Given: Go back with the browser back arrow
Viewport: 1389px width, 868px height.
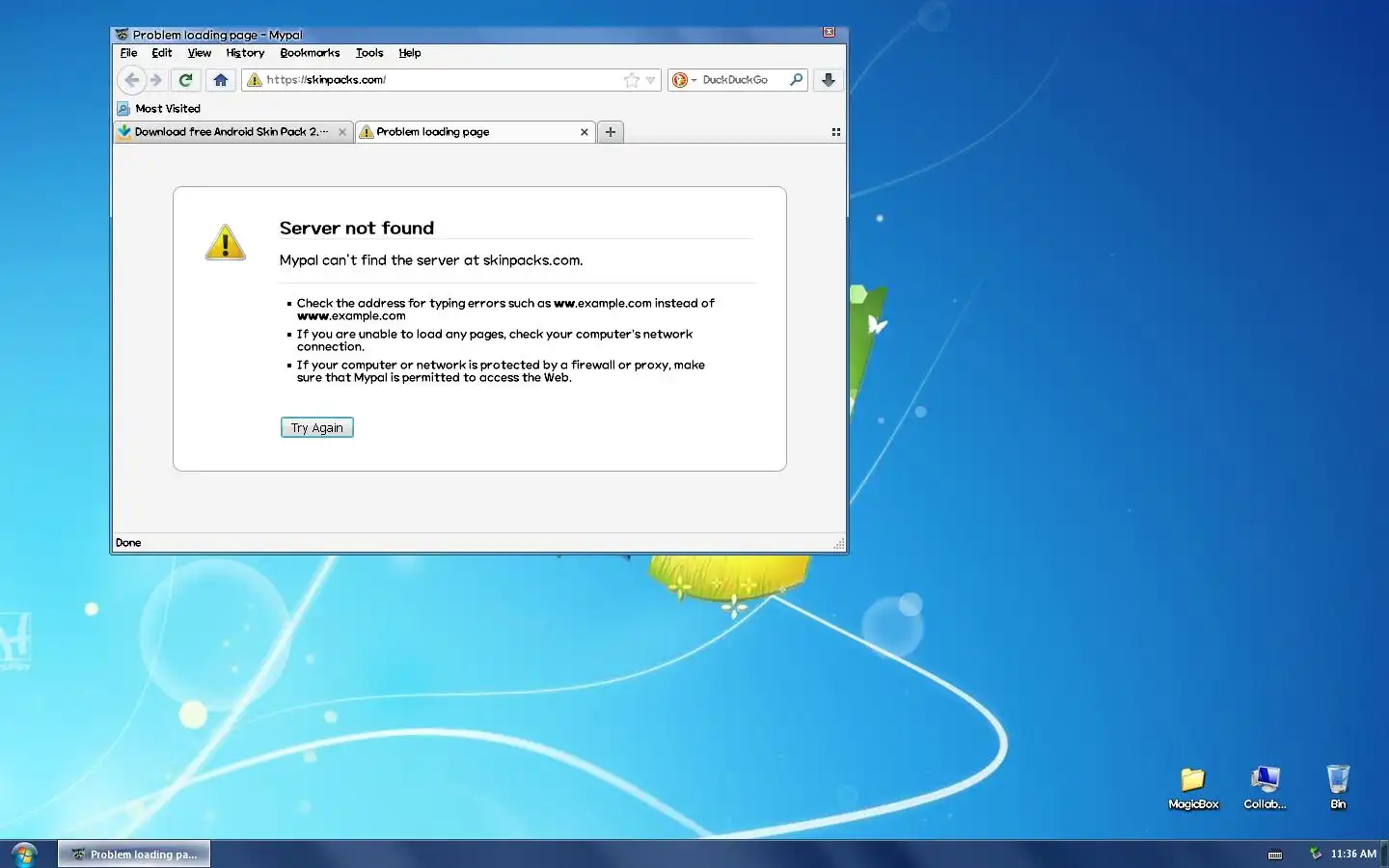Looking at the screenshot, I should 132,80.
